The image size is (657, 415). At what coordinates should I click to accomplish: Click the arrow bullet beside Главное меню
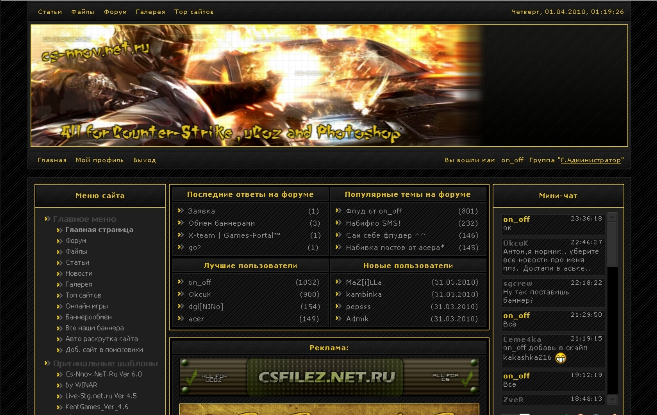[x=47, y=219]
